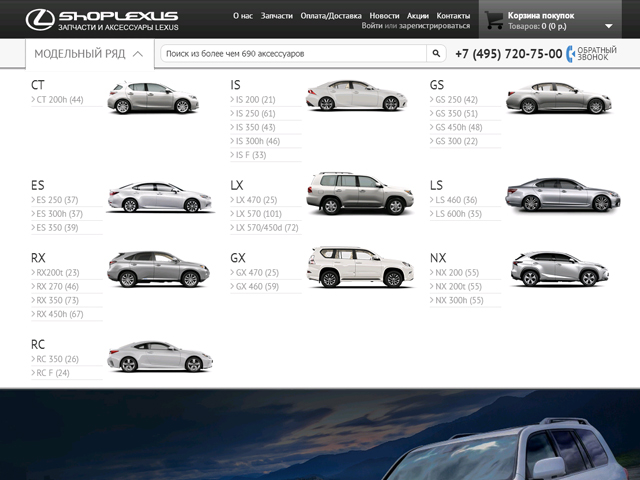Click the Обратный звонок link
Screen dimensions: 640x480
click(597, 53)
